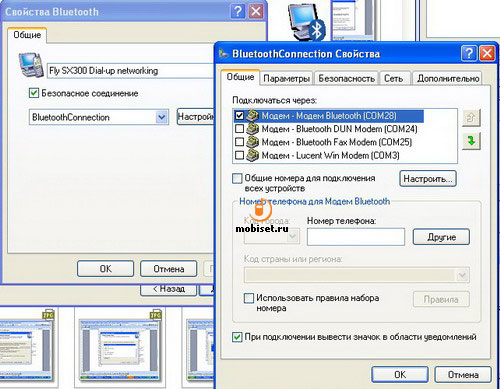Switch to the Безопасность tab
The height and width of the screenshot is (389, 500).
[x=346, y=79]
